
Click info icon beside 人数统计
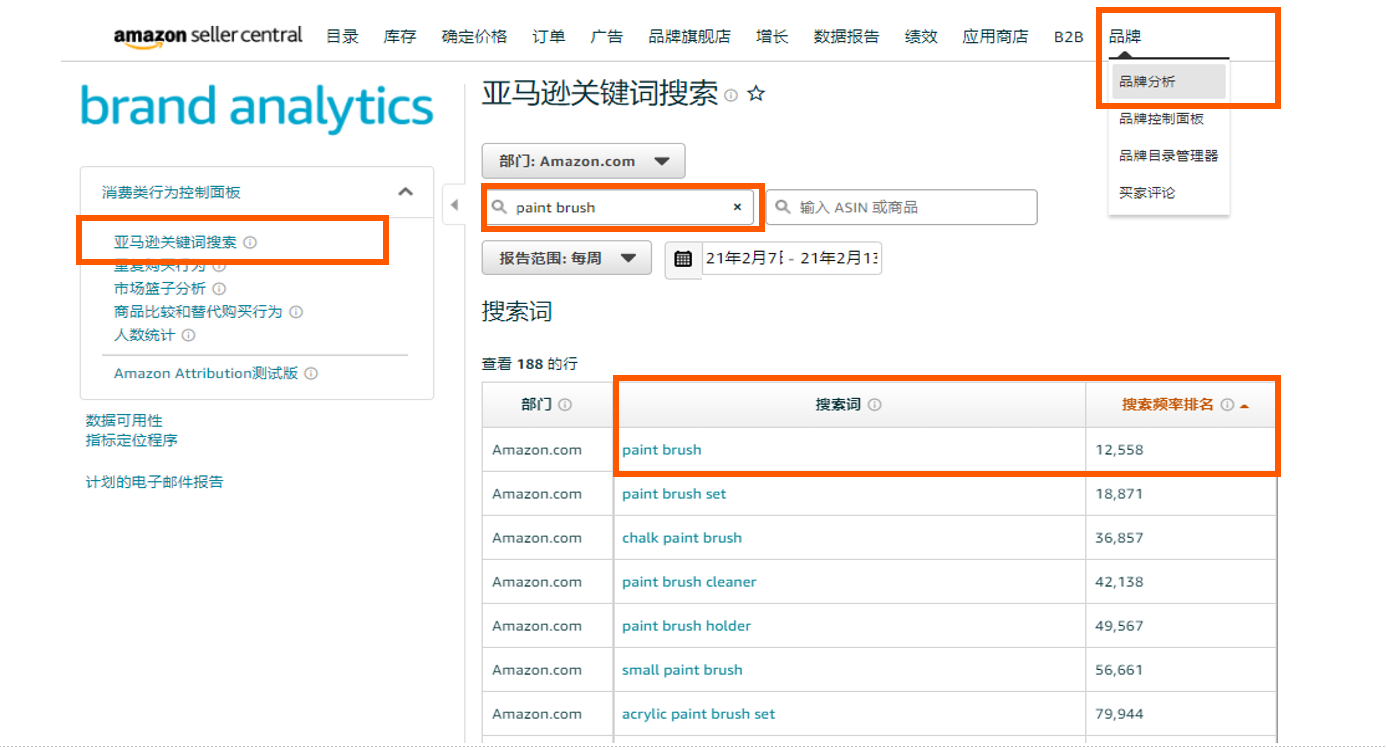tap(188, 335)
